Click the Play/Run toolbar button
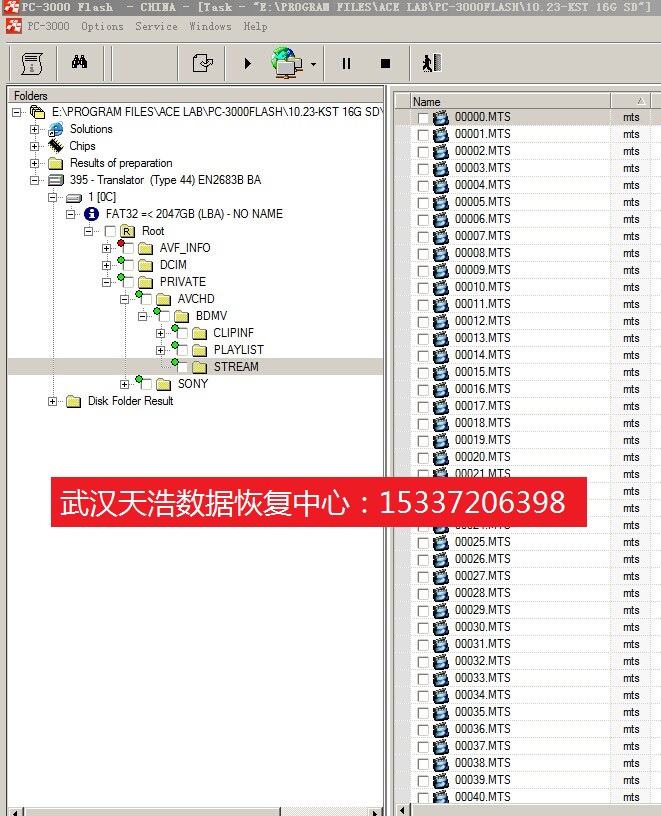 click(x=247, y=64)
